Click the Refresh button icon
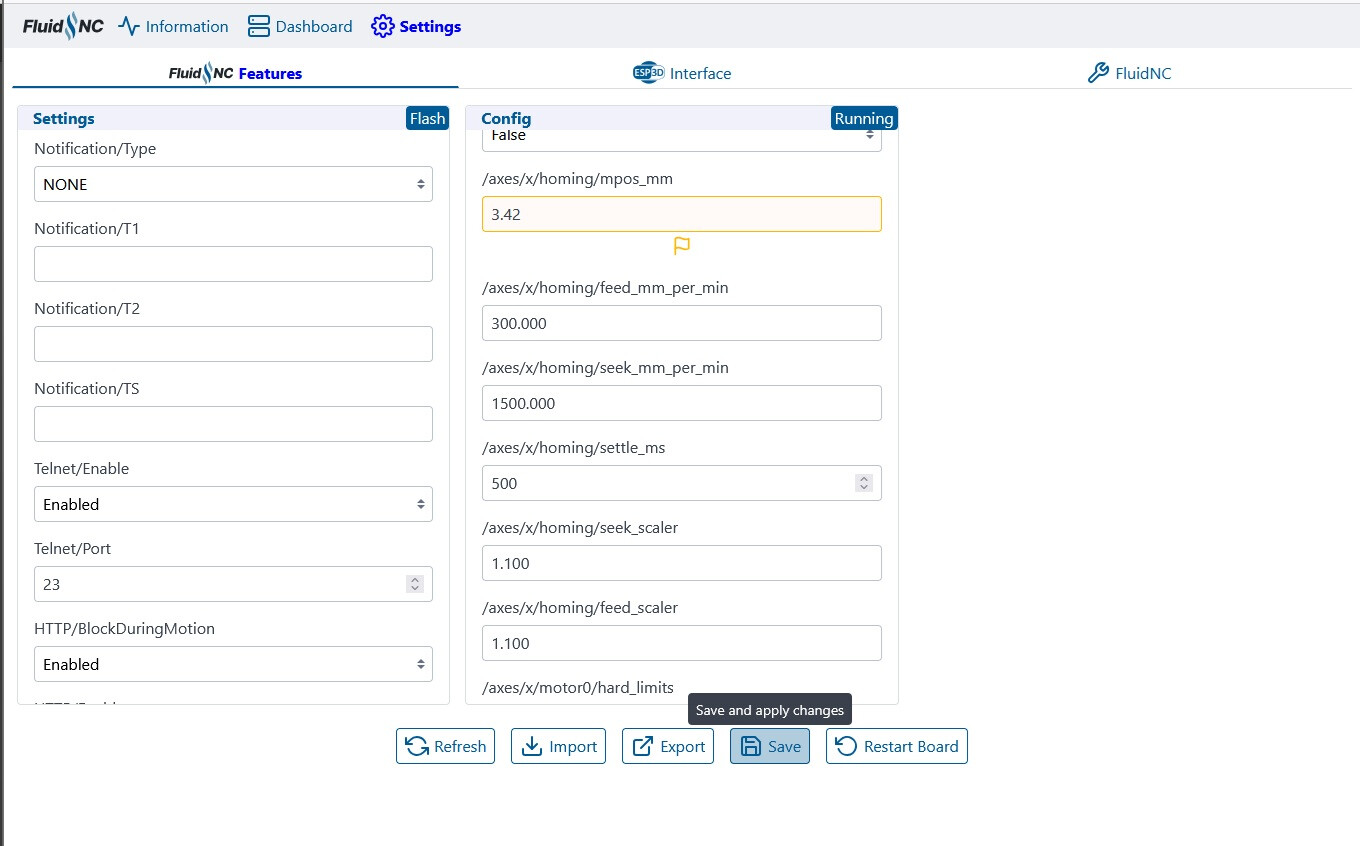 [416, 746]
